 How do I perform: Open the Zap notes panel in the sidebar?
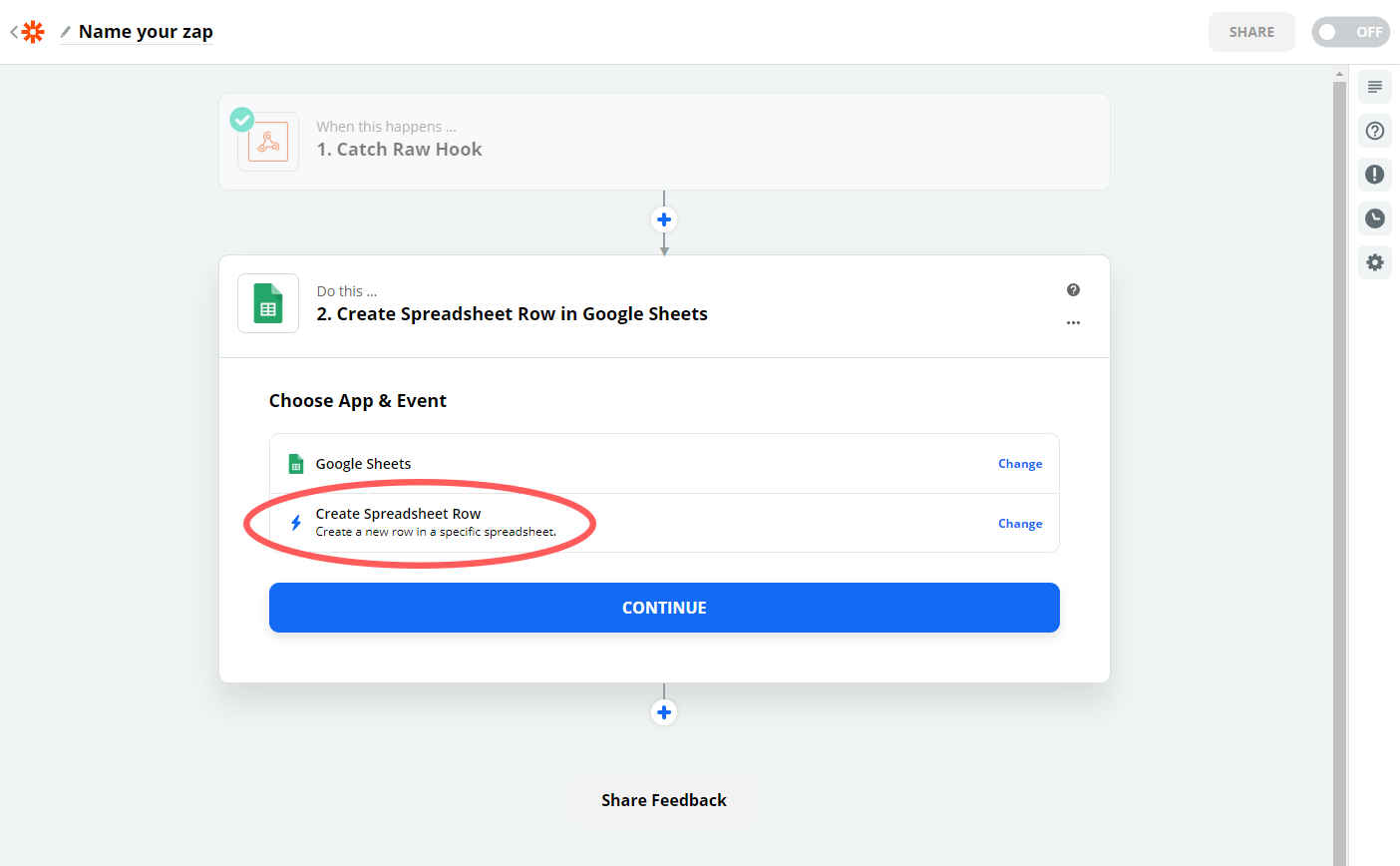tap(1374, 87)
